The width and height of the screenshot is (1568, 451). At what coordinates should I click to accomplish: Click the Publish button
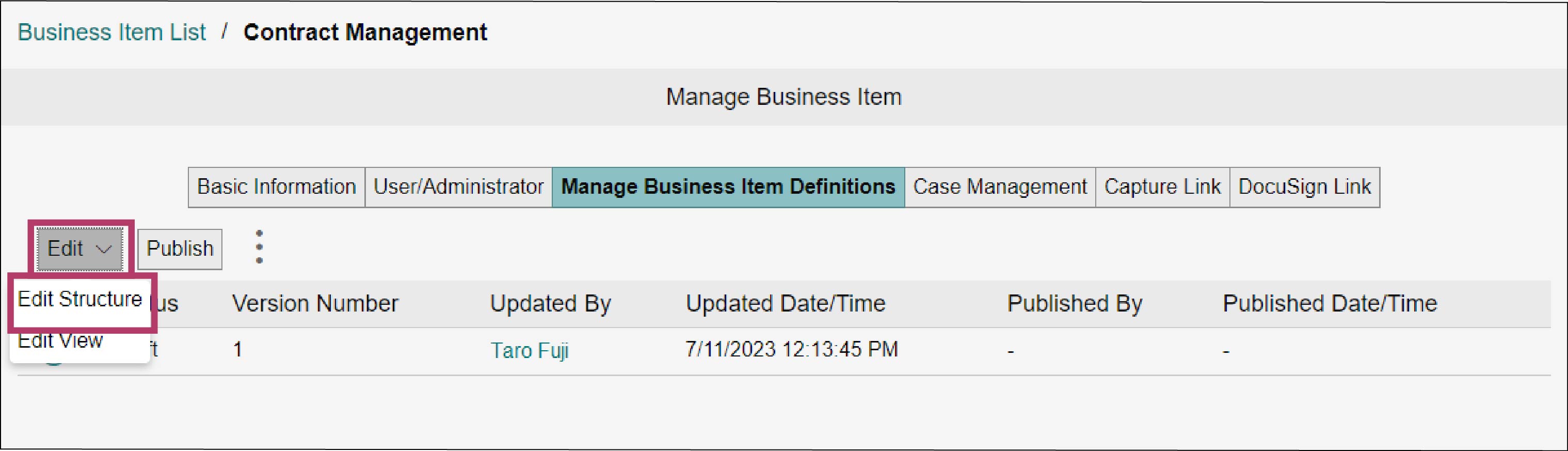point(180,248)
